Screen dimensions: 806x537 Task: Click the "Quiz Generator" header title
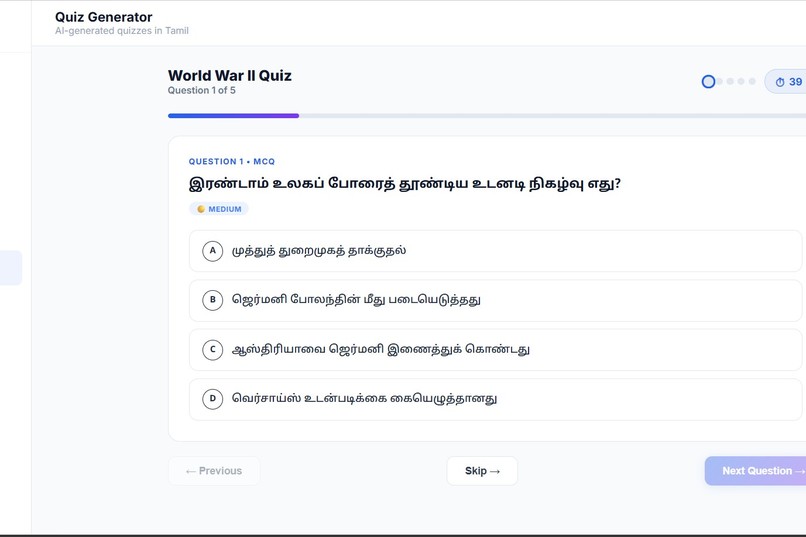[x=104, y=17]
